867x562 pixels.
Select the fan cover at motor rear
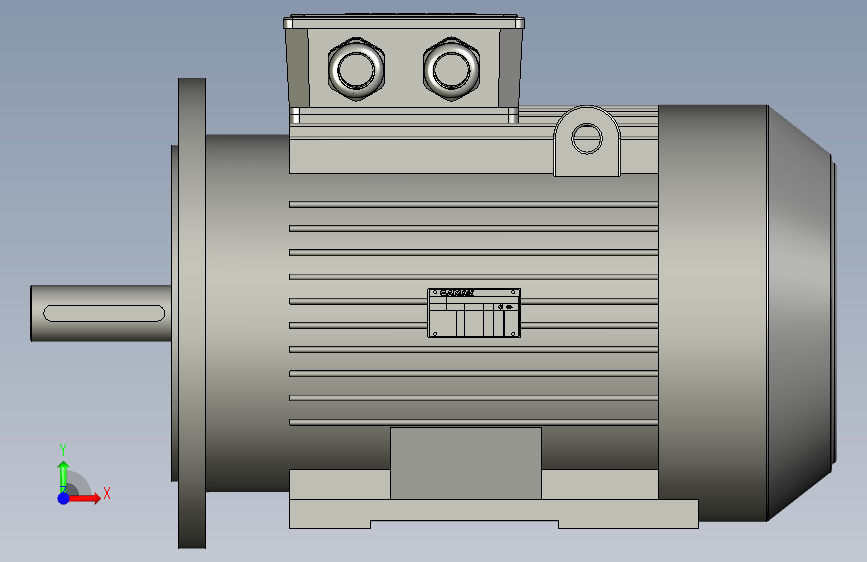click(x=746, y=313)
